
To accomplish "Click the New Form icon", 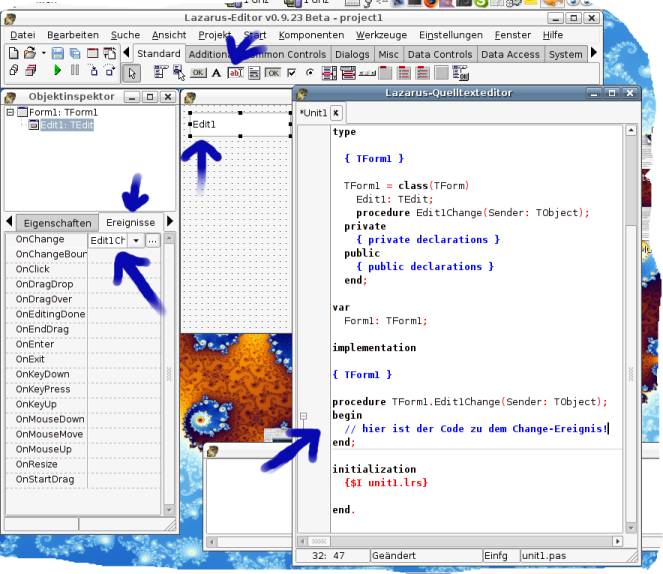I will (x=92, y=53).
